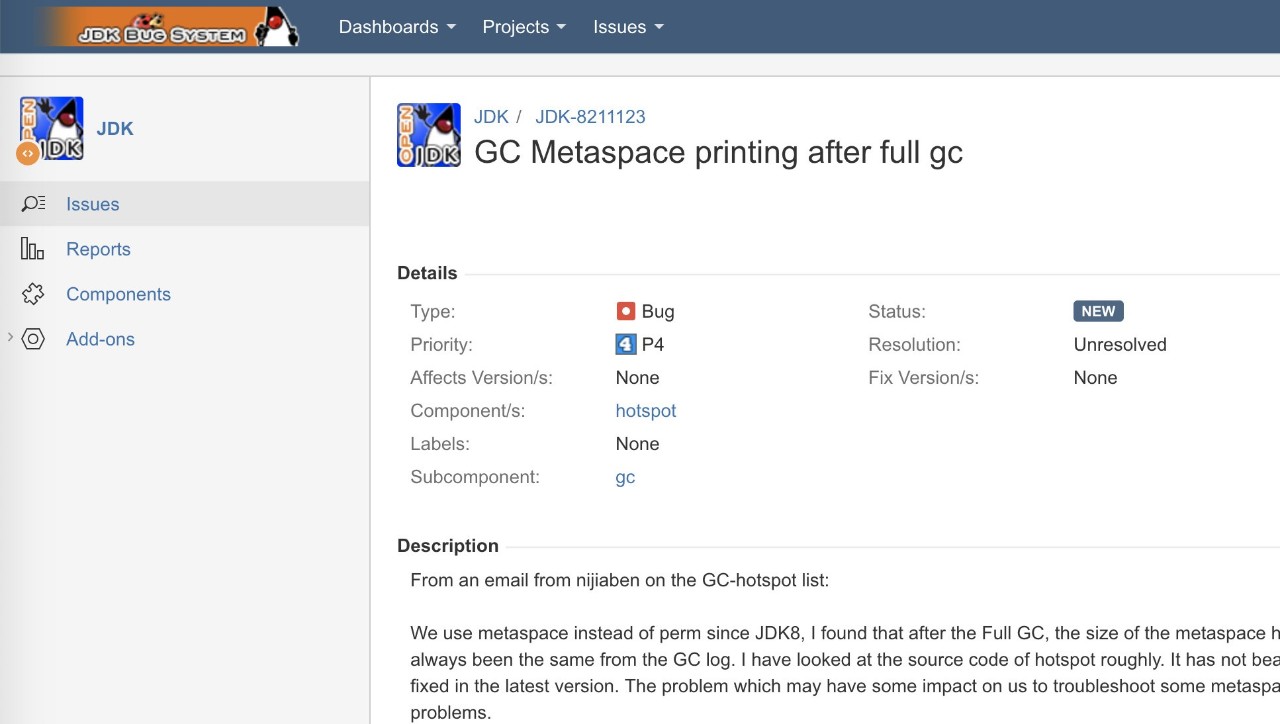Open the Issues dropdown in top bar
The width and height of the screenshot is (1280, 724).
pos(628,27)
